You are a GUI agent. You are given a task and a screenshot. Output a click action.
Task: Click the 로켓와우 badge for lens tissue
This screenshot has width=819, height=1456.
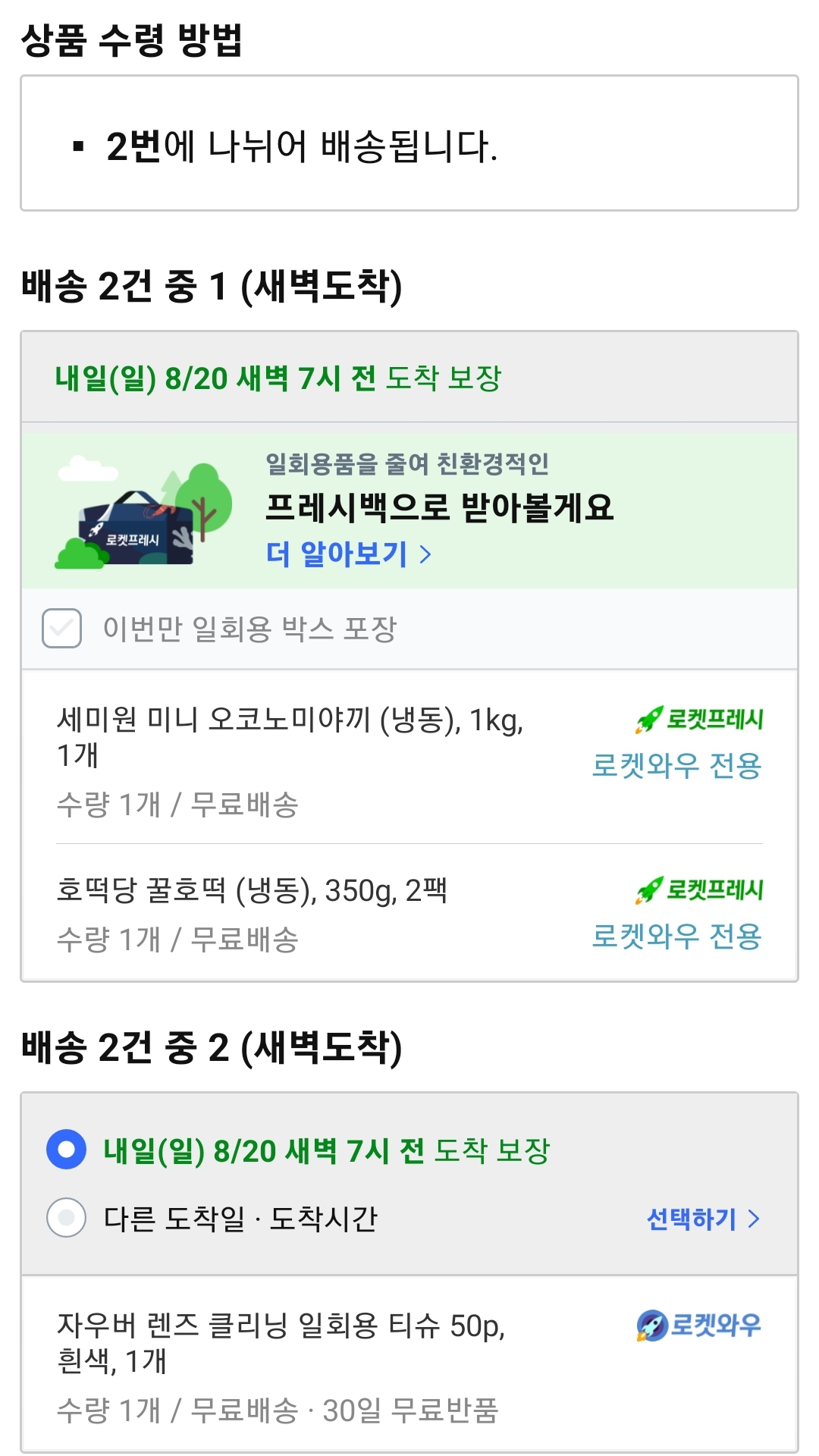(x=698, y=1326)
